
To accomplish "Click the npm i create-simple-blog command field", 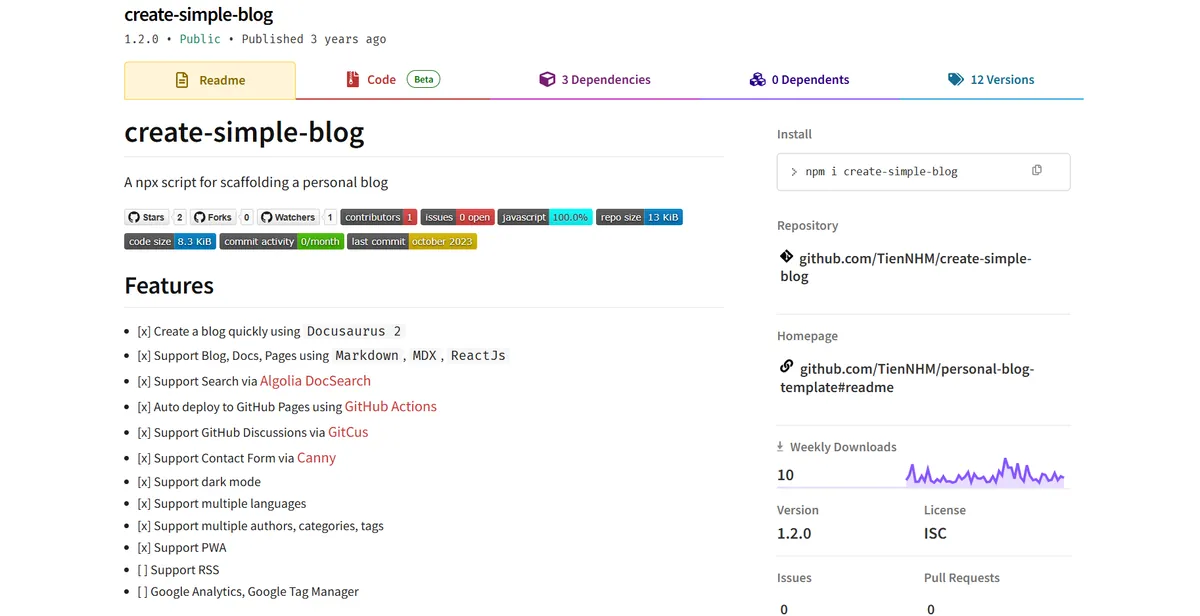I will coord(923,171).
